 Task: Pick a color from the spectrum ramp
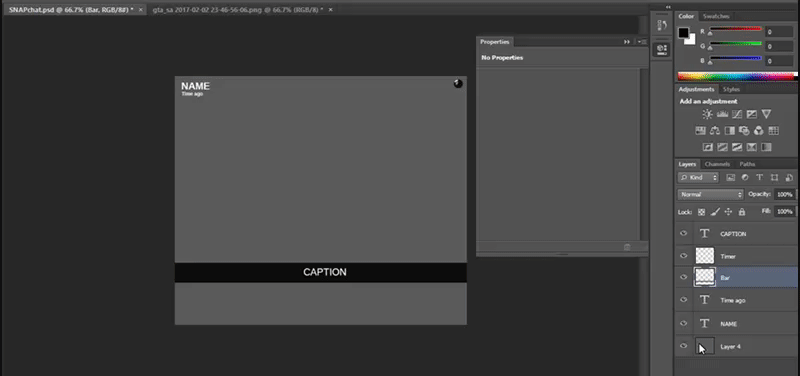click(x=736, y=76)
